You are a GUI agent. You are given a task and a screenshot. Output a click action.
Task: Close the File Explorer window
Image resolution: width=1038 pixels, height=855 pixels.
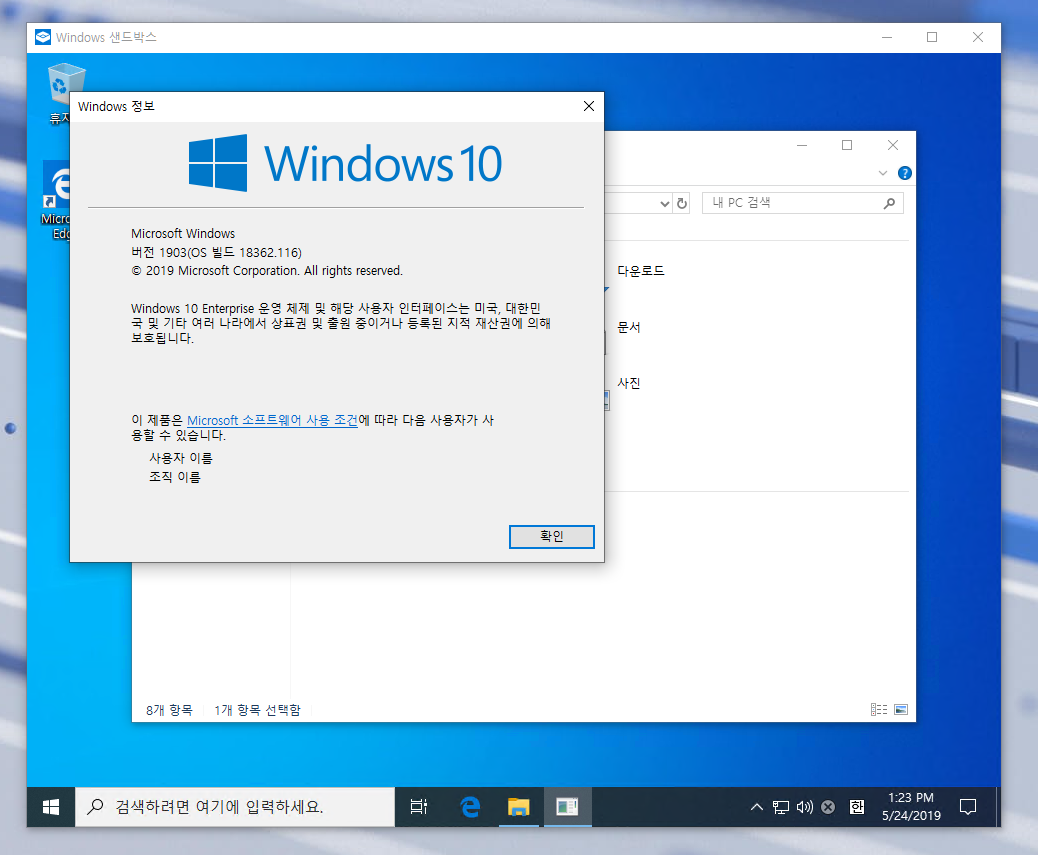[893, 145]
